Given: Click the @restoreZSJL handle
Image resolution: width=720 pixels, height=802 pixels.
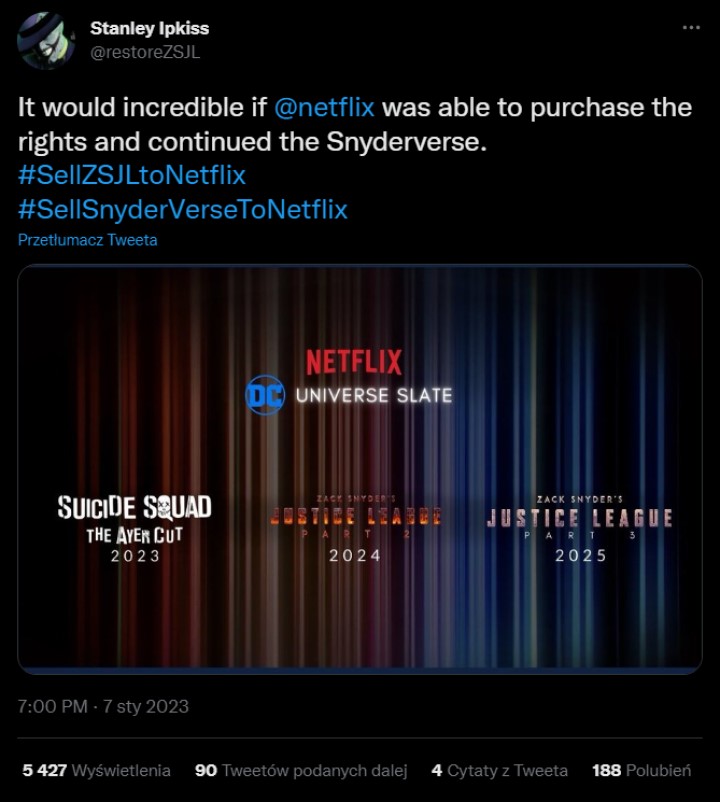Looking at the screenshot, I should [145, 52].
